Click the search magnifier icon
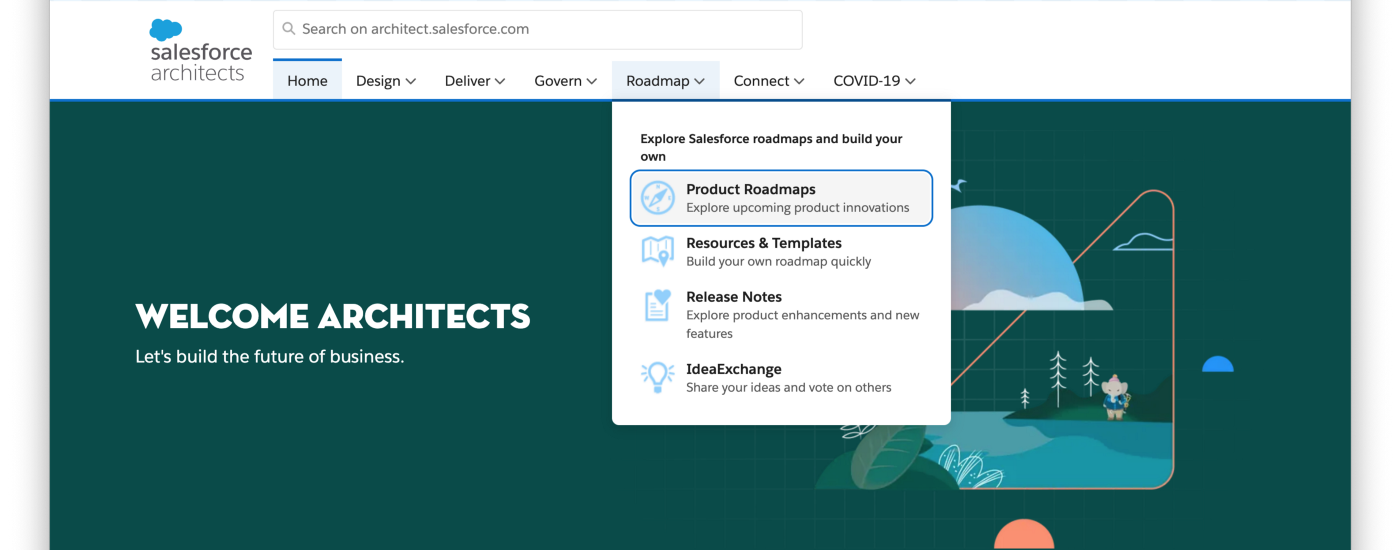The image size is (1400, 550). (289, 29)
